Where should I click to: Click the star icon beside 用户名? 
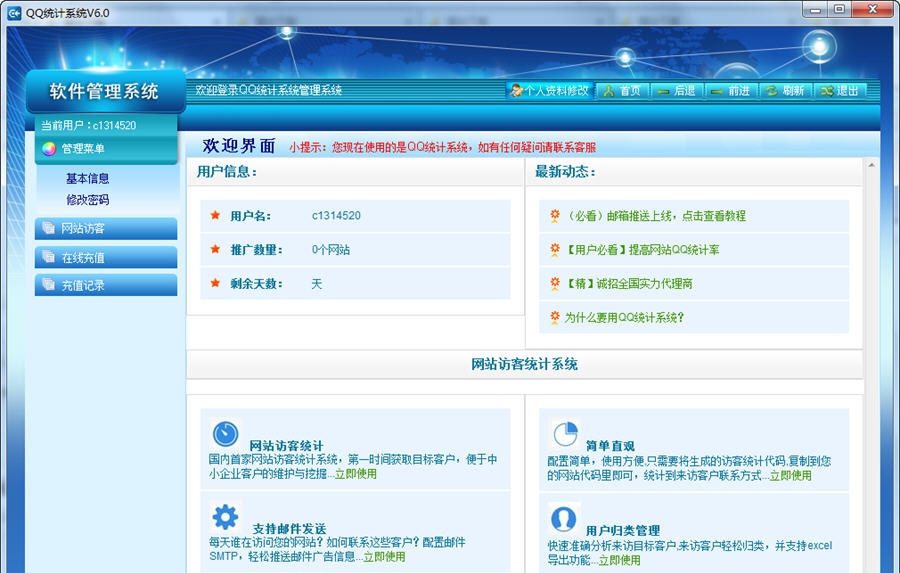pyautogui.click(x=215, y=215)
